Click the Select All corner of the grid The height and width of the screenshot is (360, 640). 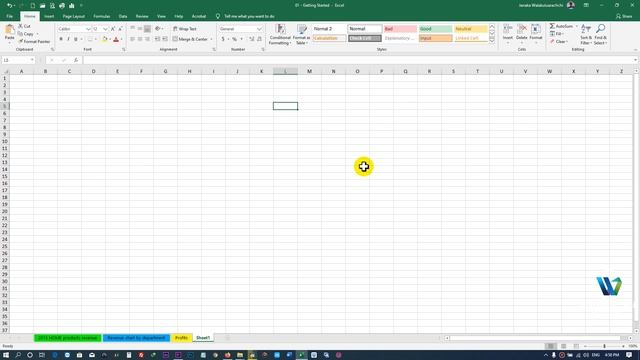pos(5,71)
